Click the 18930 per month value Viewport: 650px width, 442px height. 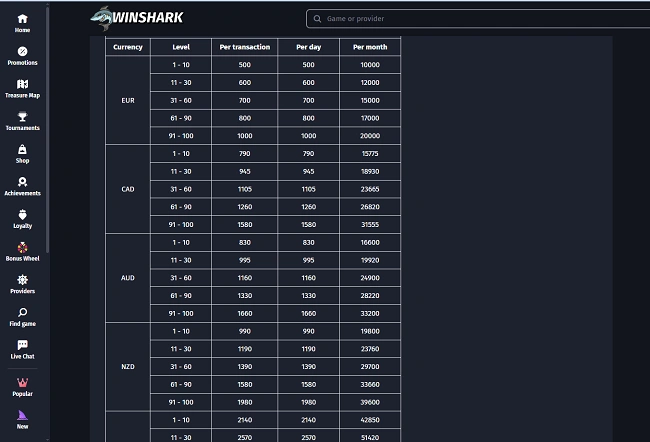[370, 171]
